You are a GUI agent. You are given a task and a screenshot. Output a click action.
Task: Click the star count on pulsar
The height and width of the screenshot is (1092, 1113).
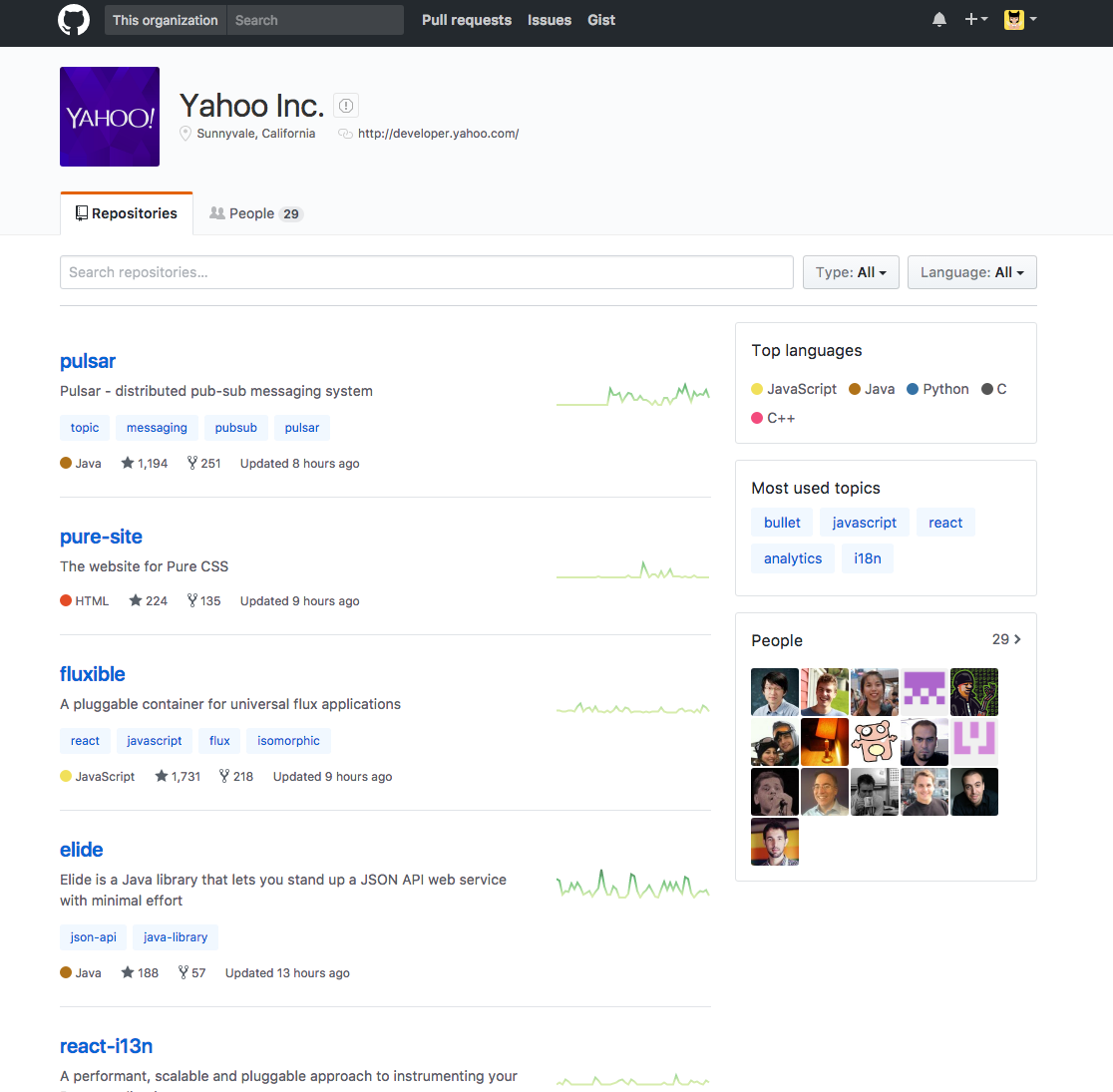(144, 463)
